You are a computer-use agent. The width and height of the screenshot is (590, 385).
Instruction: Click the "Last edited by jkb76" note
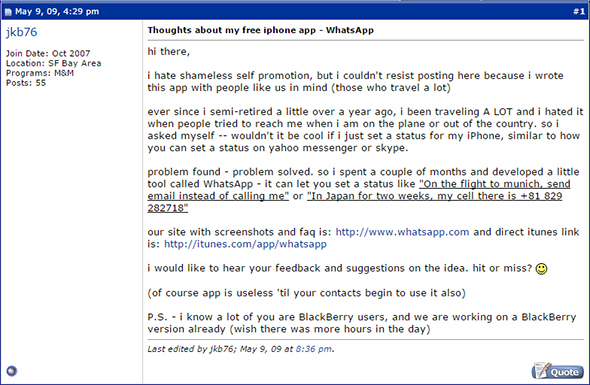[x=192, y=349]
